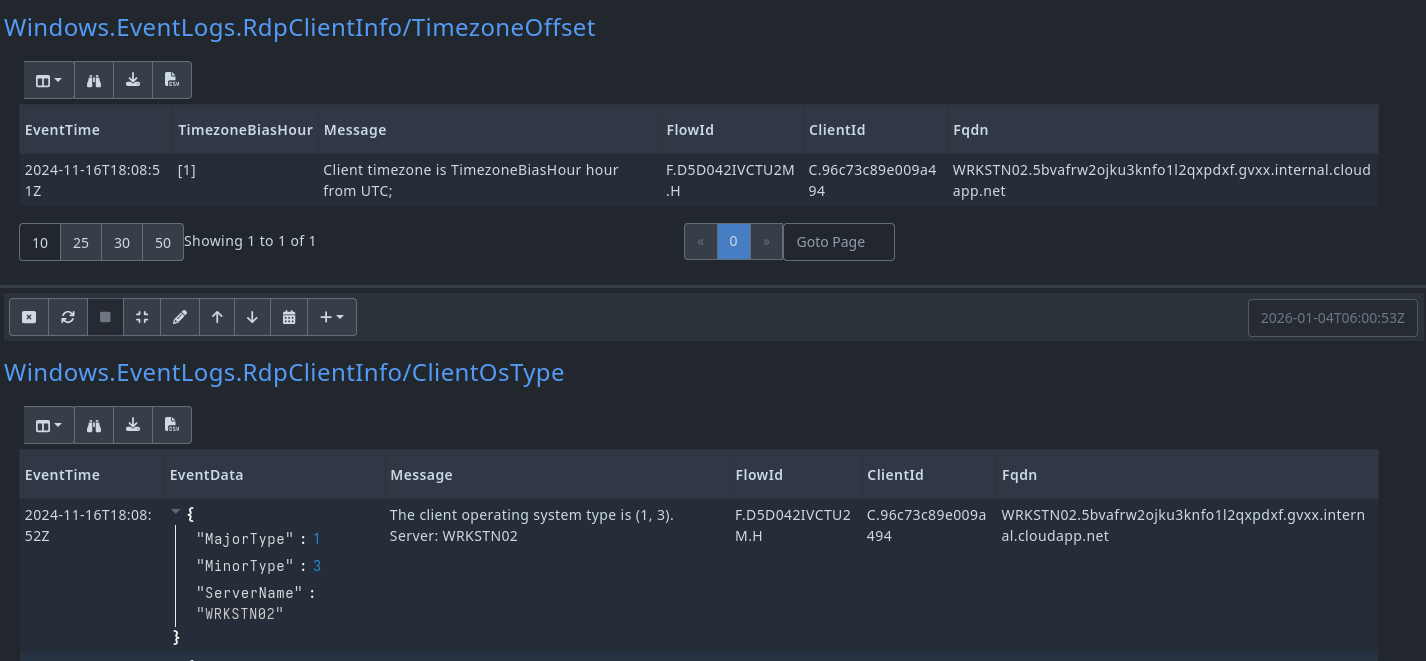Open the add cell plus dropdown
This screenshot has height=661, width=1426.
tap(331, 317)
